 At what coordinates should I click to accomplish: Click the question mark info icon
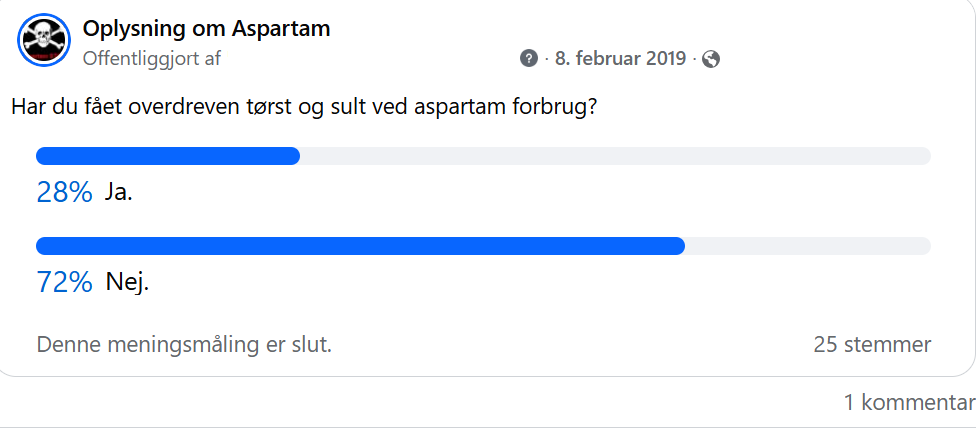click(529, 59)
